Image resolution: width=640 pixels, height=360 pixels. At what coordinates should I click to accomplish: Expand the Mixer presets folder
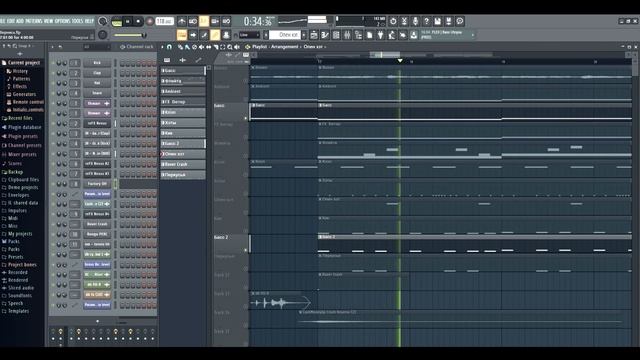pos(19,154)
